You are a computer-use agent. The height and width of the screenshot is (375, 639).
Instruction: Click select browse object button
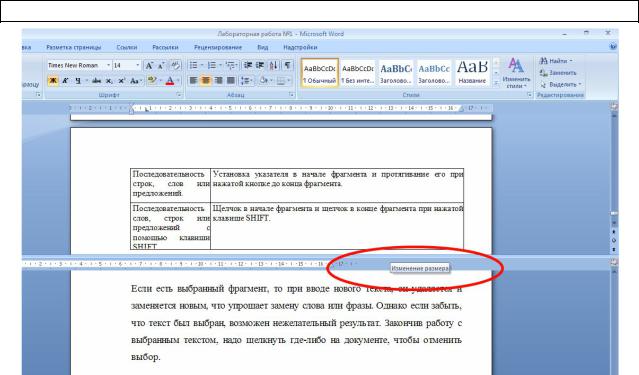pos(614,240)
